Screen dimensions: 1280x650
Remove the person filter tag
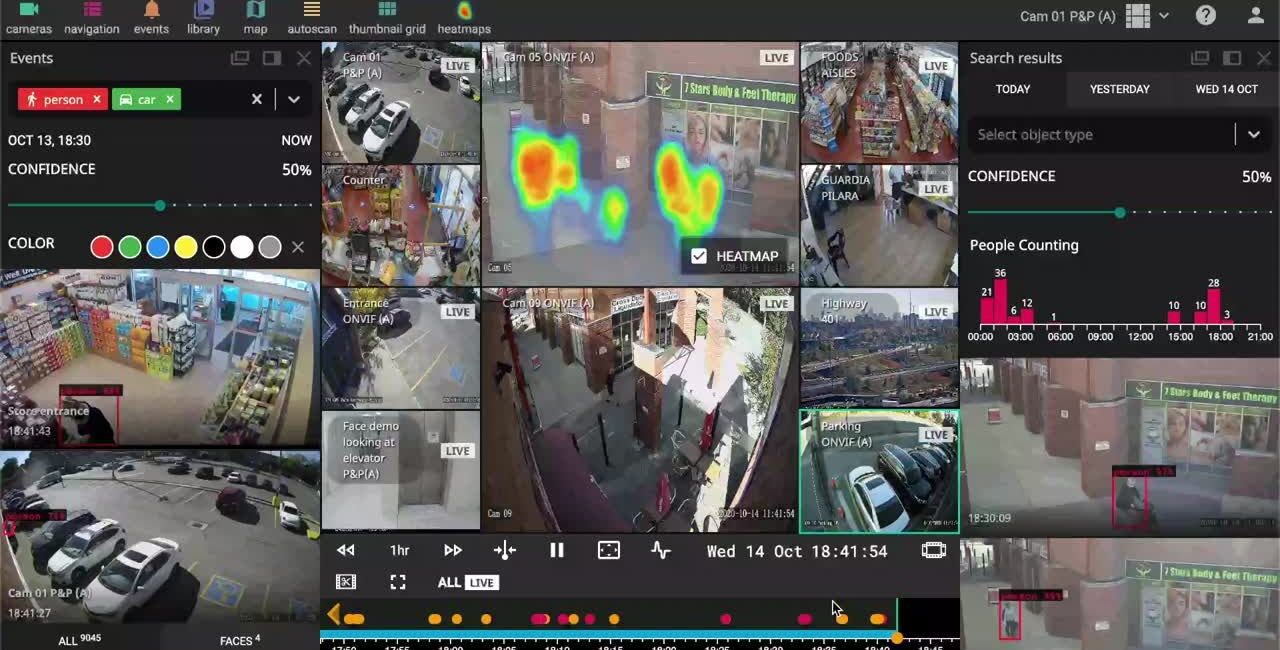(97, 99)
